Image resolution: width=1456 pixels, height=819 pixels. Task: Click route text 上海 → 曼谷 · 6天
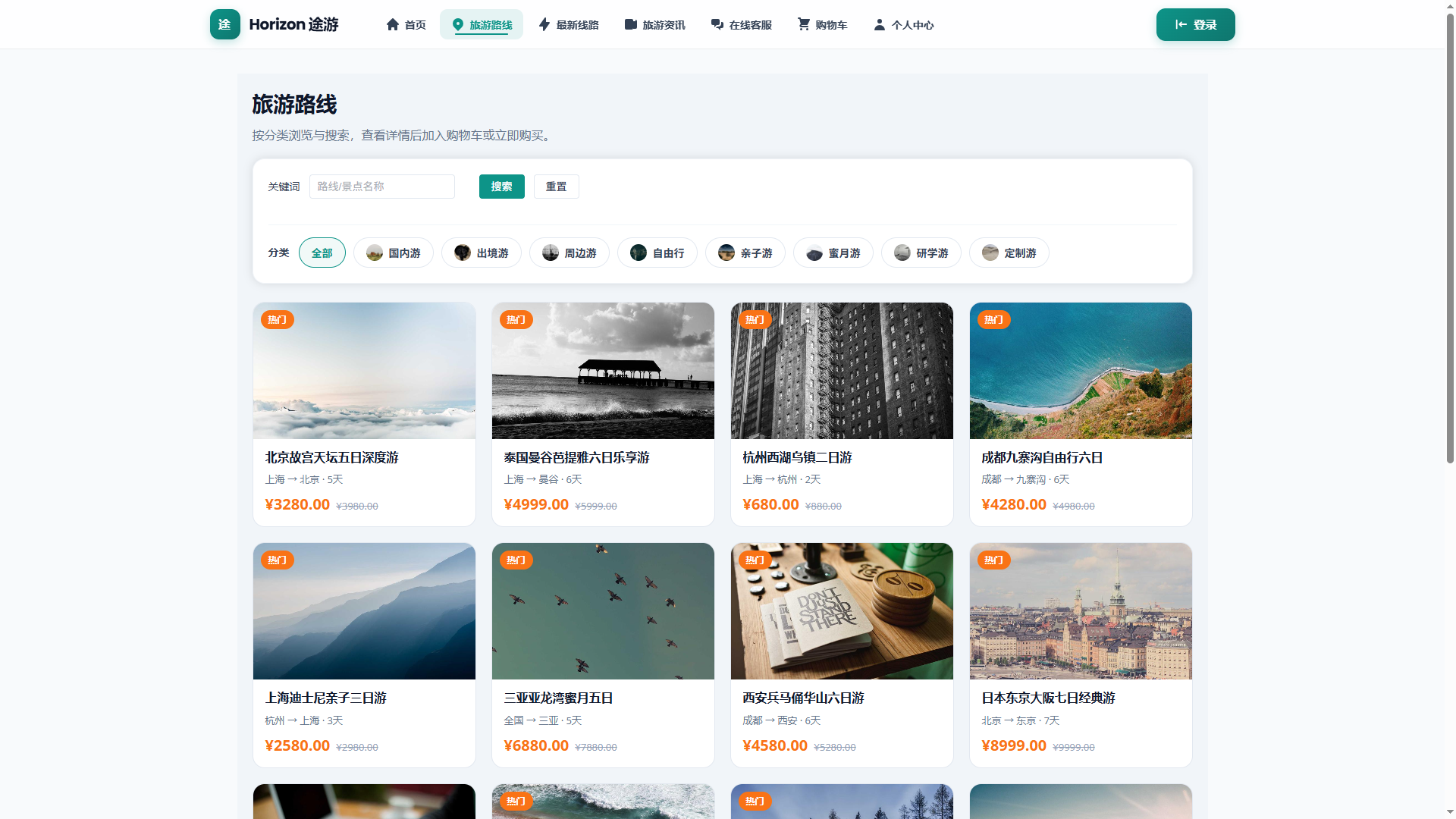tap(543, 479)
